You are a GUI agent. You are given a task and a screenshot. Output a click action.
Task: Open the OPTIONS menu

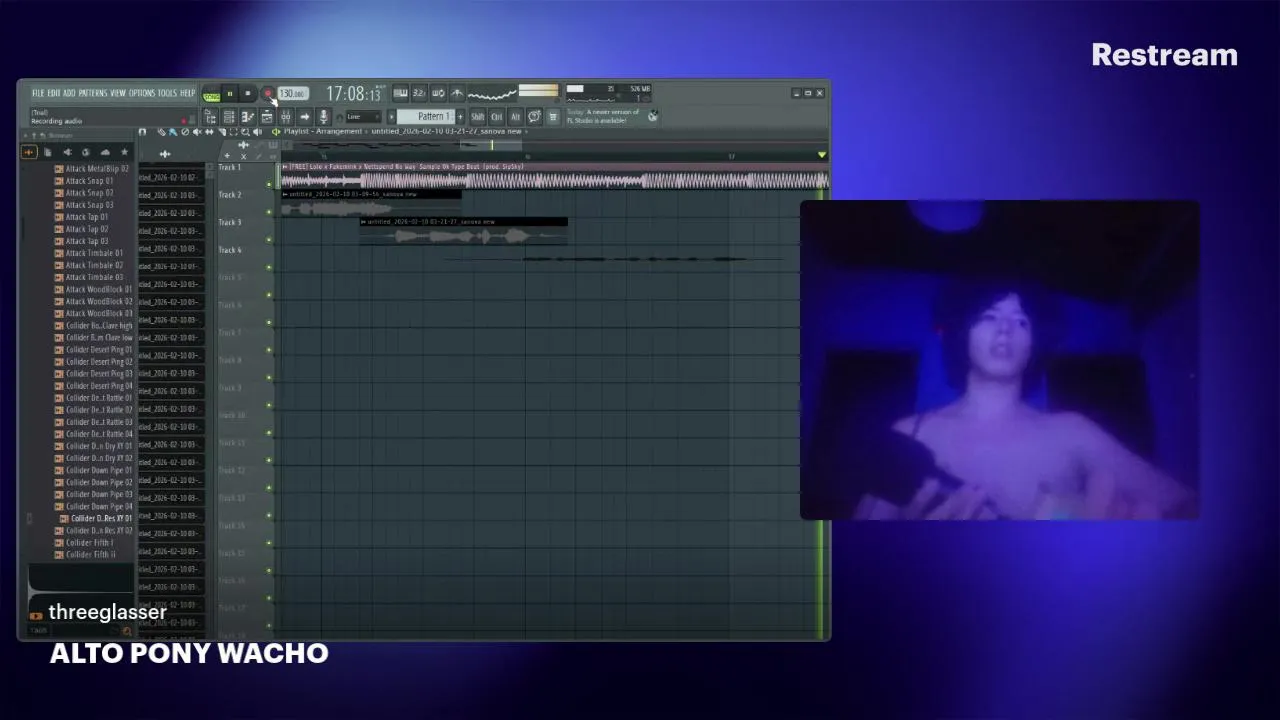pyautogui.click(x=142, y=93)
